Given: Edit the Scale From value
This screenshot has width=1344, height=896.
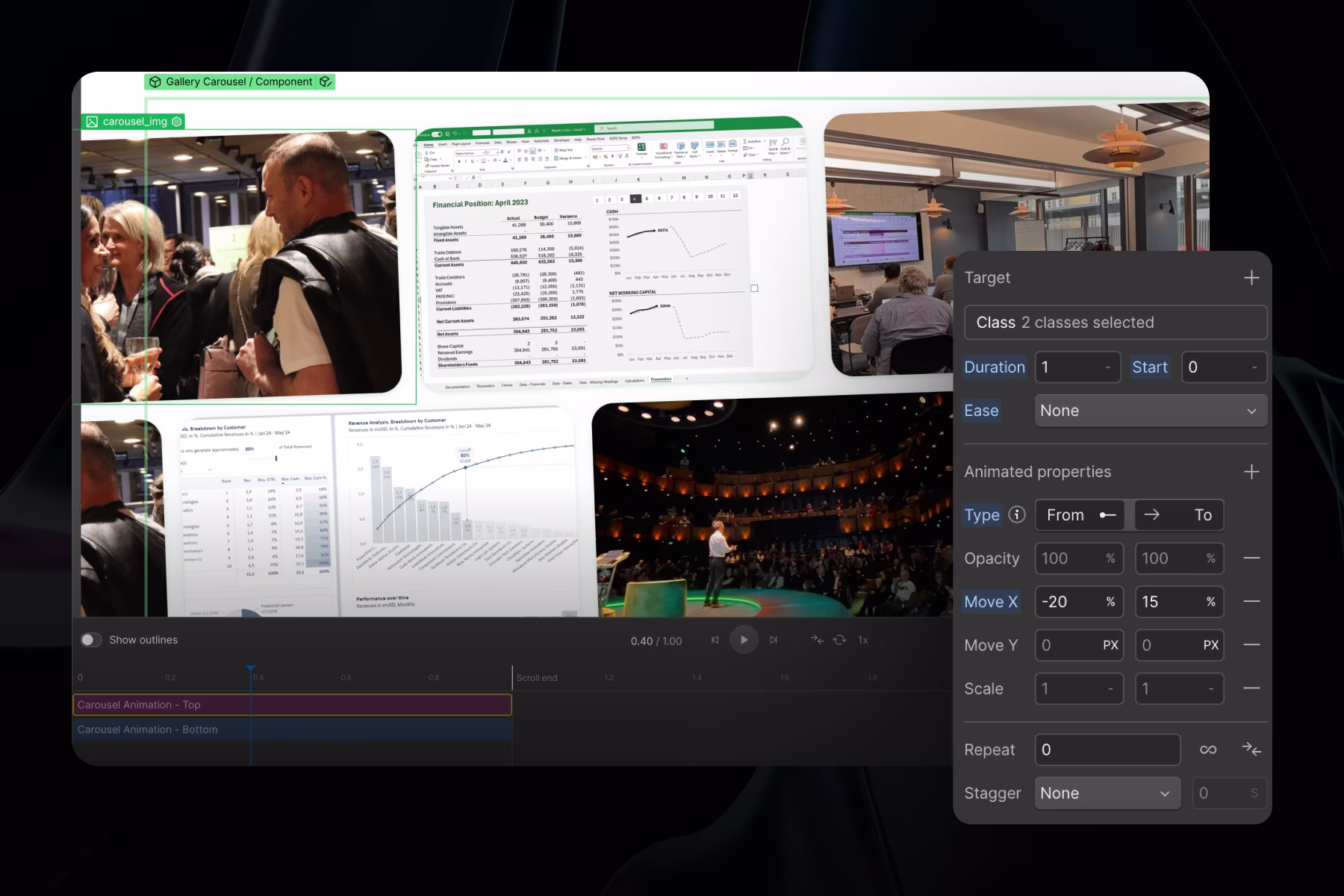Looking at the screenshot, I should (1079, 688).
